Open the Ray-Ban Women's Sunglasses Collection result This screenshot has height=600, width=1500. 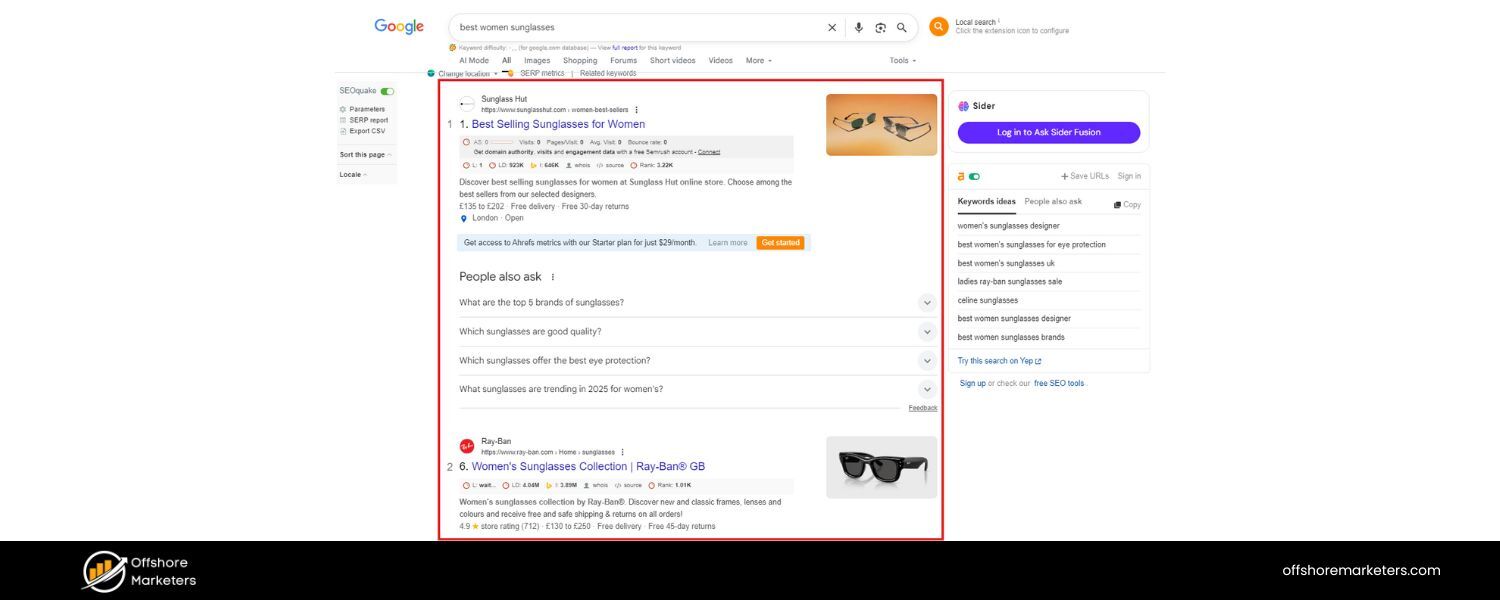[x=587, y=466]
